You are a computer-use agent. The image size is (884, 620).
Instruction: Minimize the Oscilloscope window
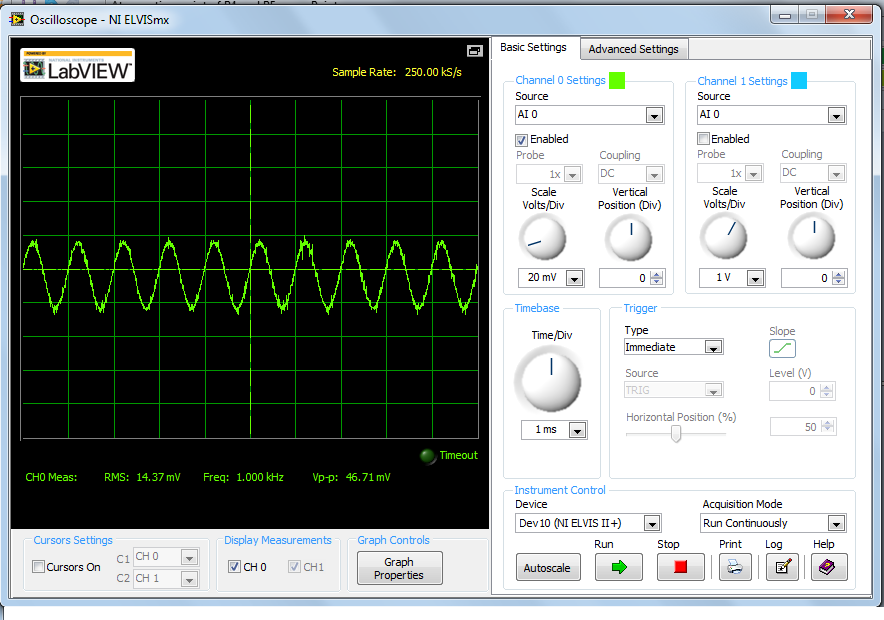(784, 15)
